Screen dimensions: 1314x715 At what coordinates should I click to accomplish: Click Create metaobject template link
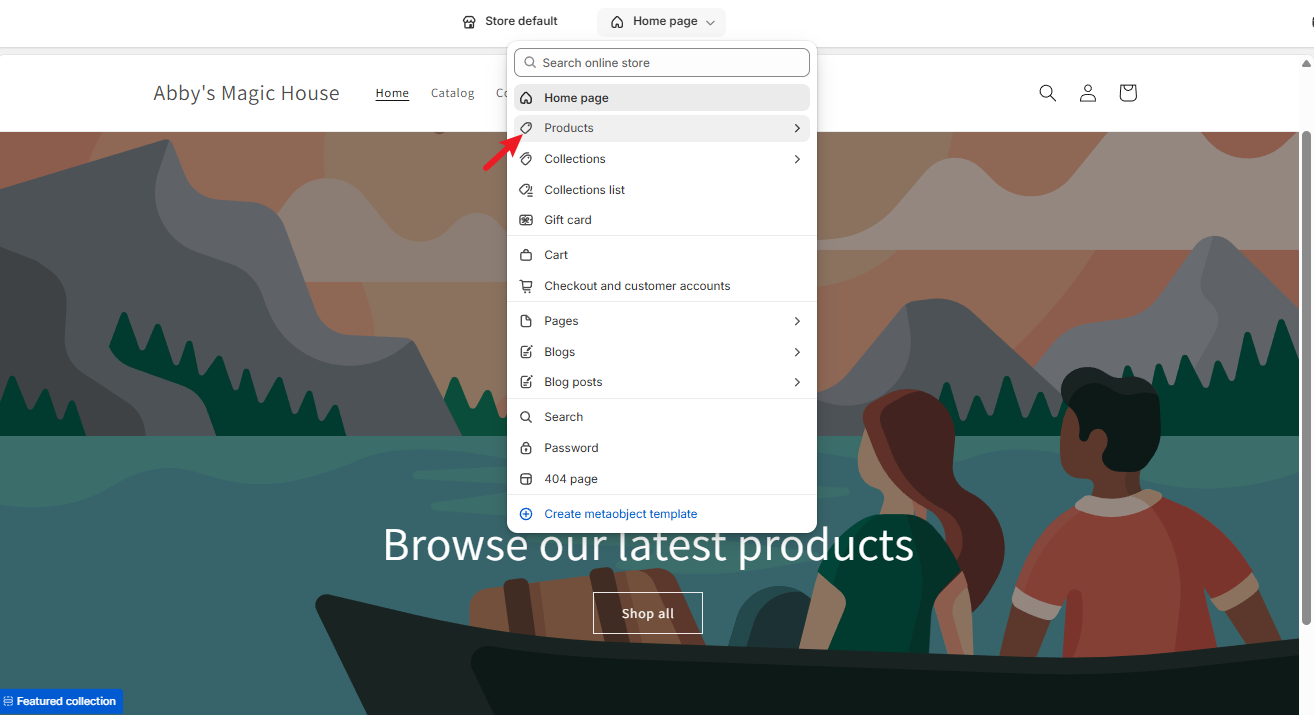click(x=620, y=514)
